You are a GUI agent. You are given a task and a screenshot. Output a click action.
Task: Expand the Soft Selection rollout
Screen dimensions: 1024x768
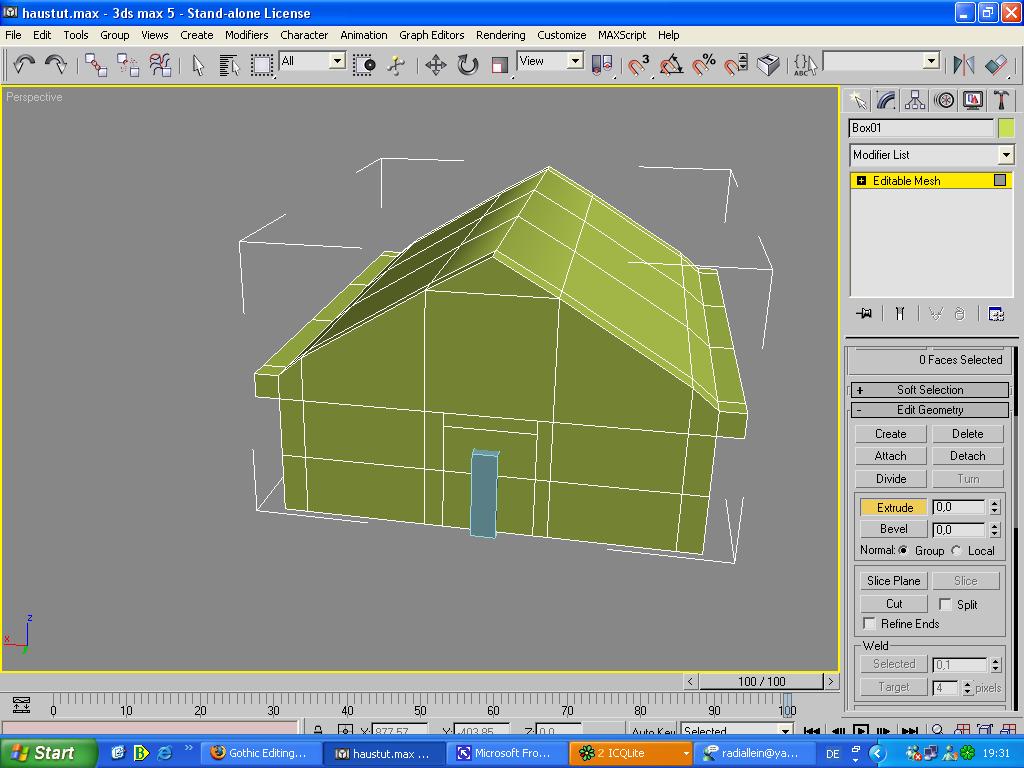coord(929,390)
